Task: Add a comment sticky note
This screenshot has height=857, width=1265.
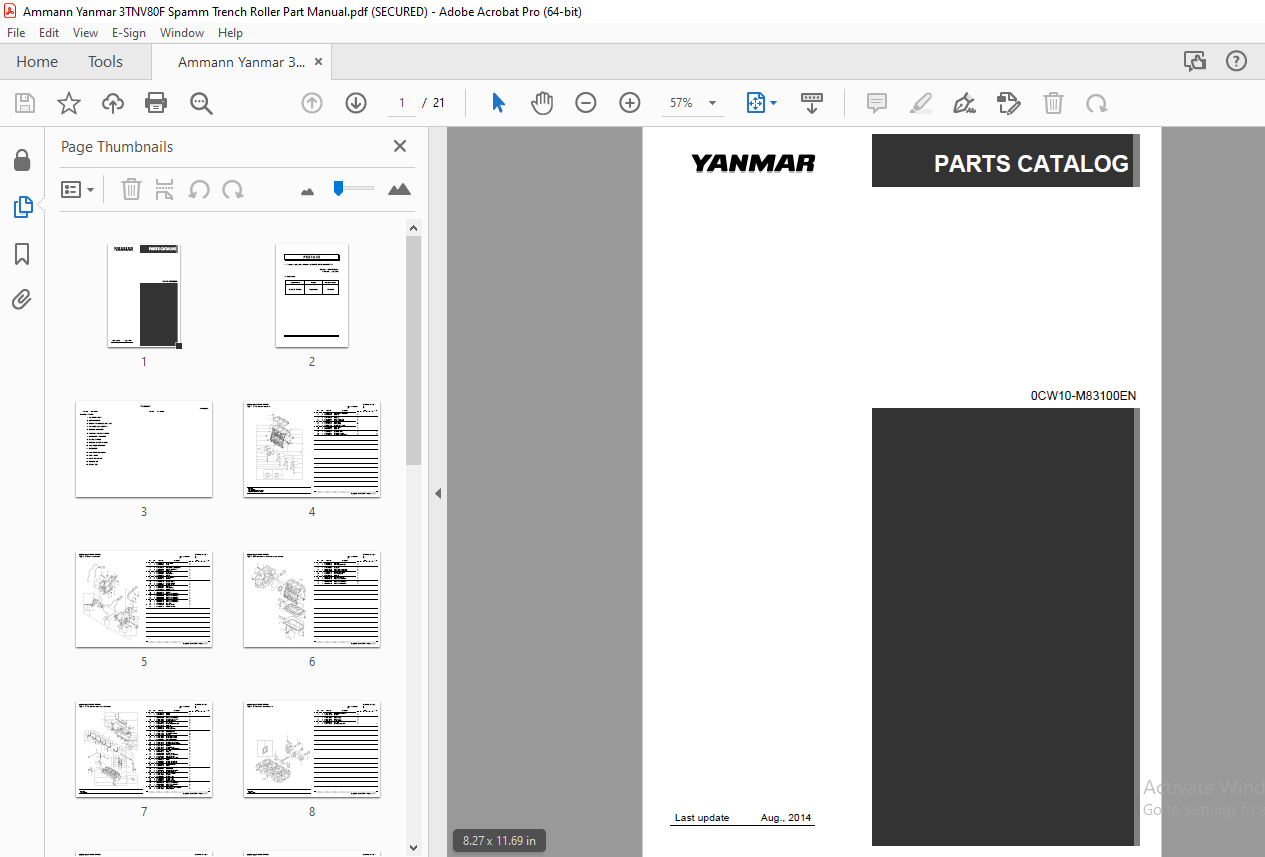Action: tap(877, 103)
